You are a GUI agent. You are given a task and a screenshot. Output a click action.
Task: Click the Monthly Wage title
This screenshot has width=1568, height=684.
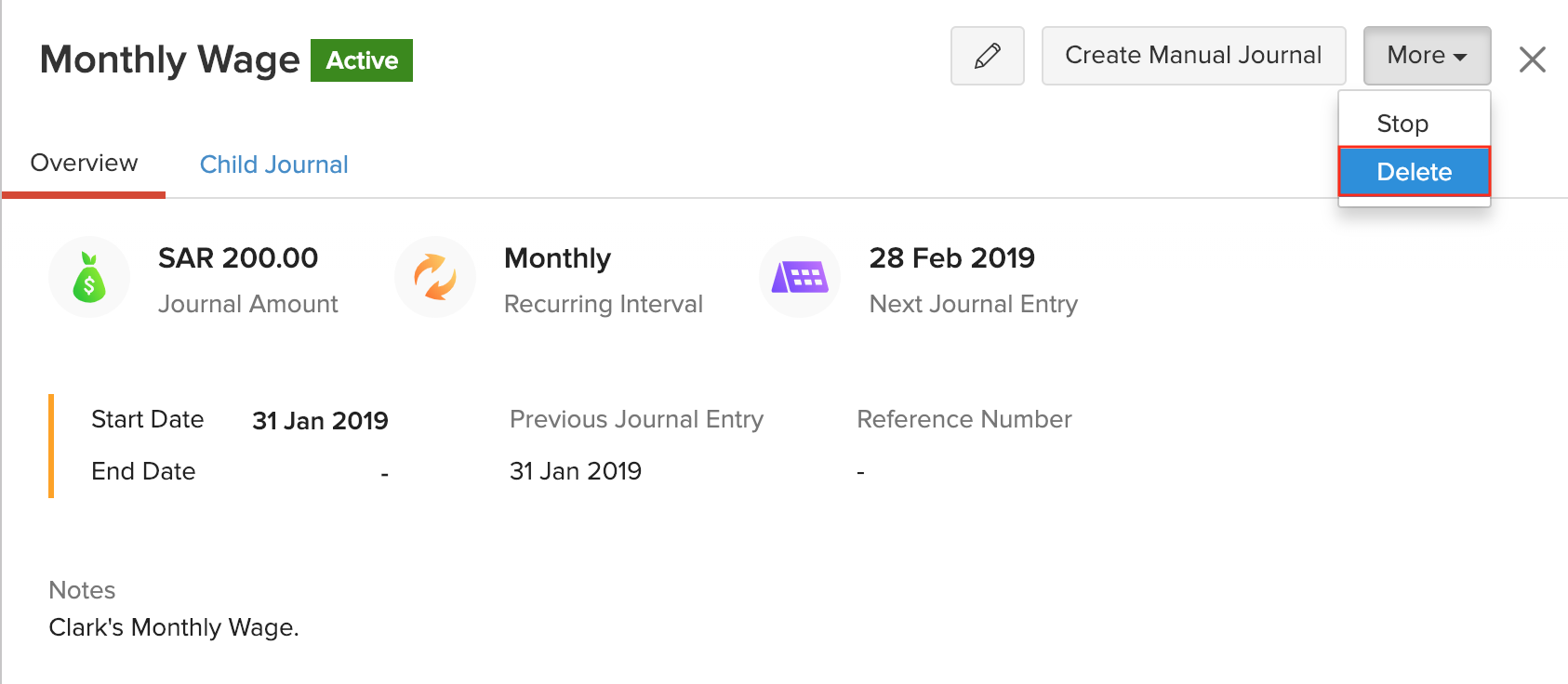pyautogui.click(x=170, y=60)
